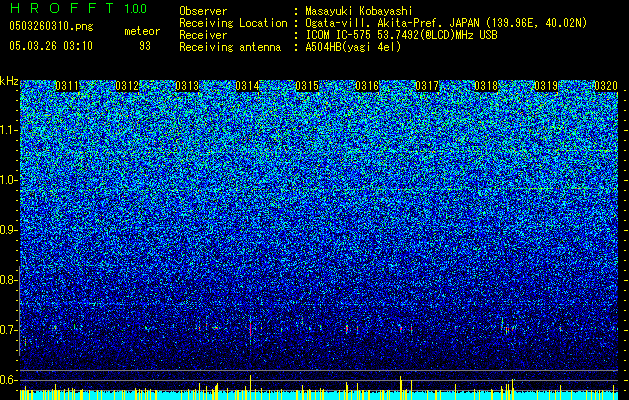Image resolution: width=629 pixels, height=400 pixels.
Task: Click the 0319 time marker
Action: (x=546, y=86)
